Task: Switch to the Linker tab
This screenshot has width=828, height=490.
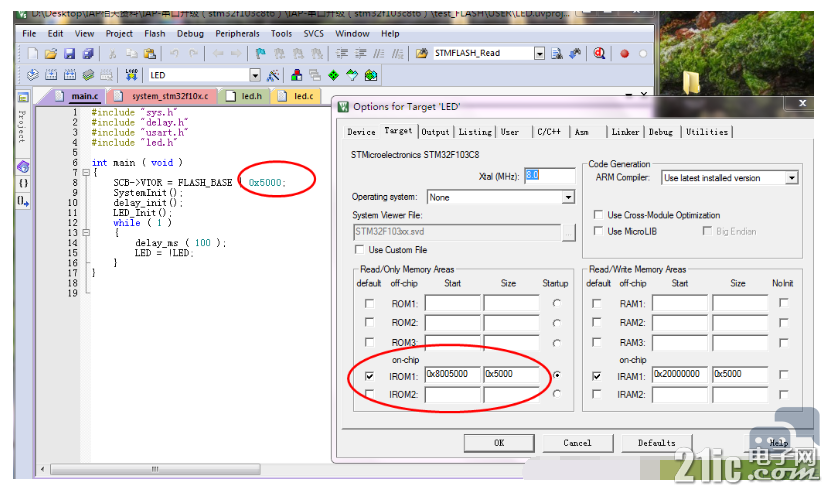Action: click(x=625, y=132)
